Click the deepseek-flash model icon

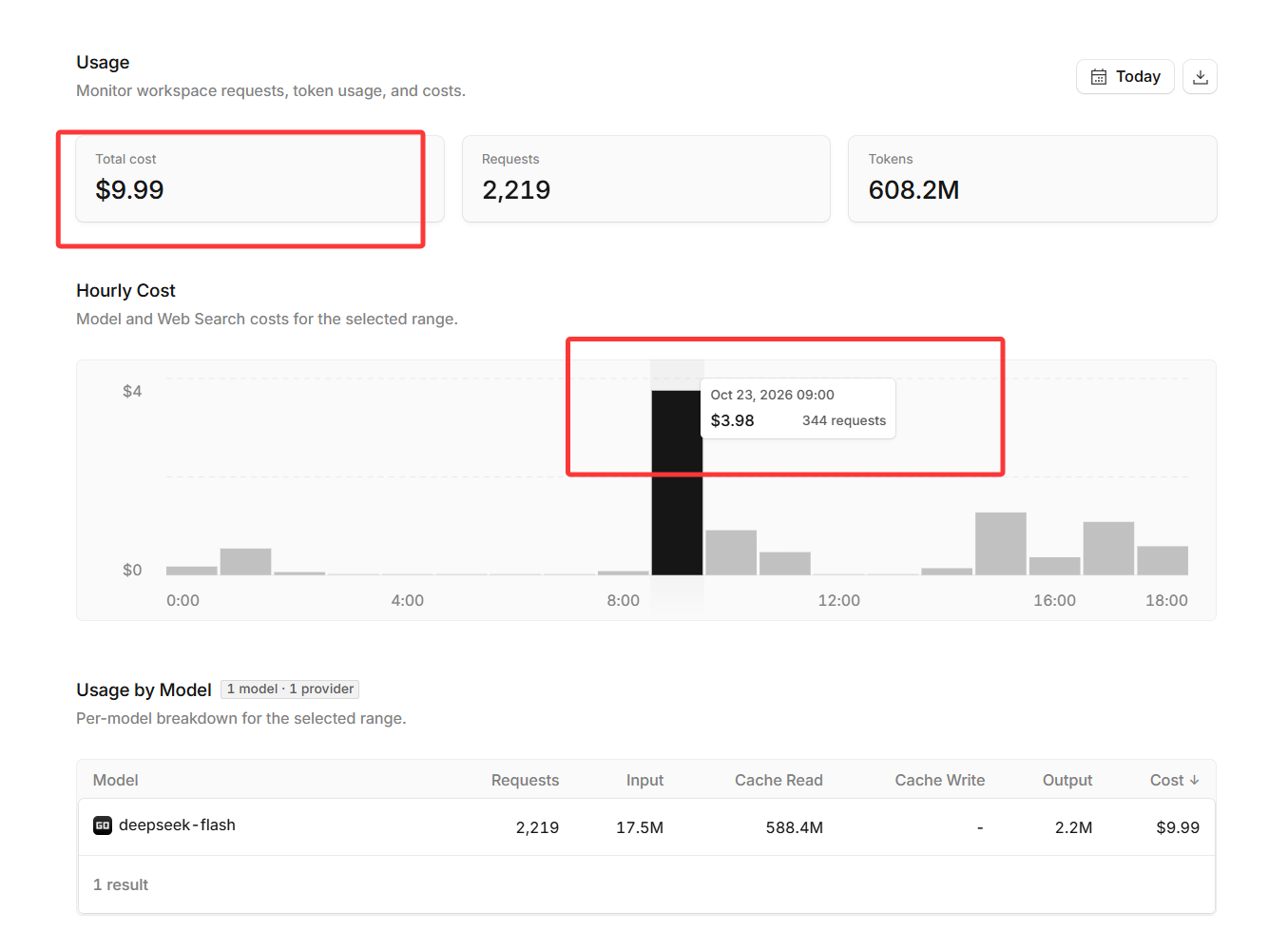[103, 825]
